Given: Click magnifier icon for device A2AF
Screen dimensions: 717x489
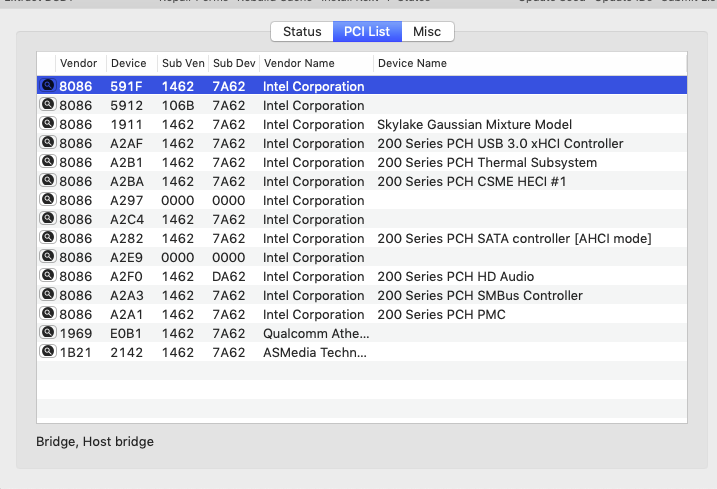Looking at the screenshot, I should [48, 143].
